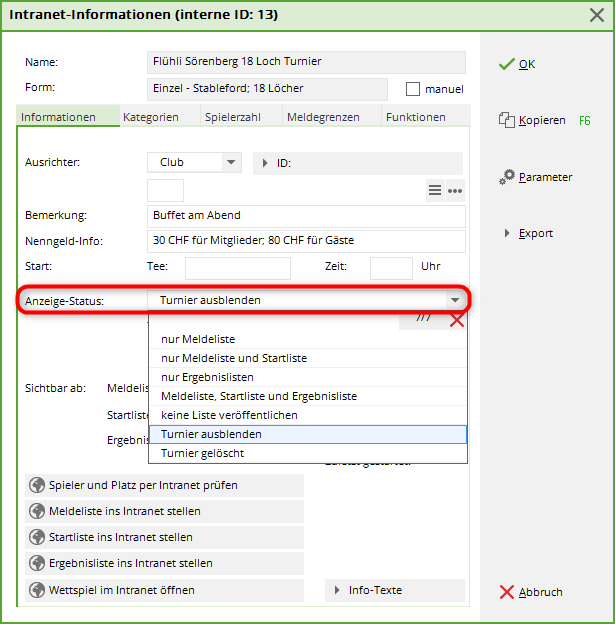The width and height of the screenshot is (615, 624).
Task: Edit the Nenngeld-Info field
Action: [x=306, y=241]
